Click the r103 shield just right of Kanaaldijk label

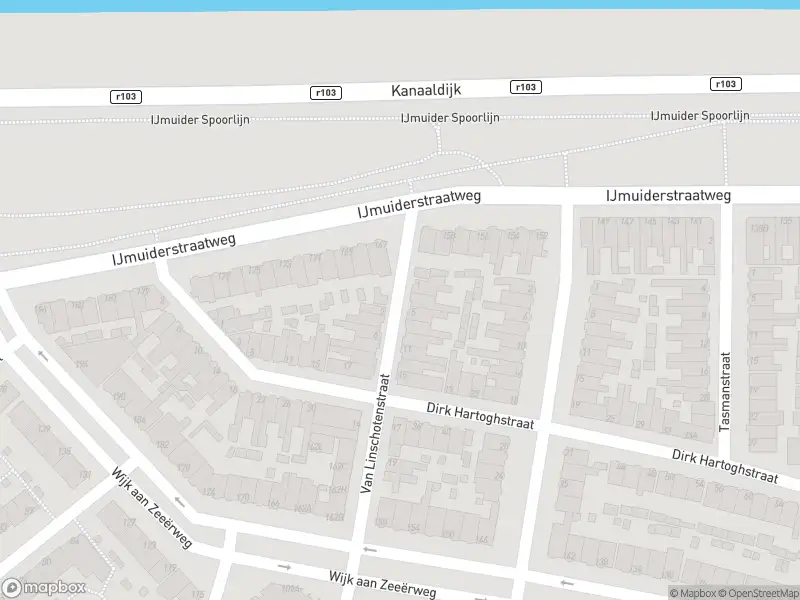click(525, 87)
